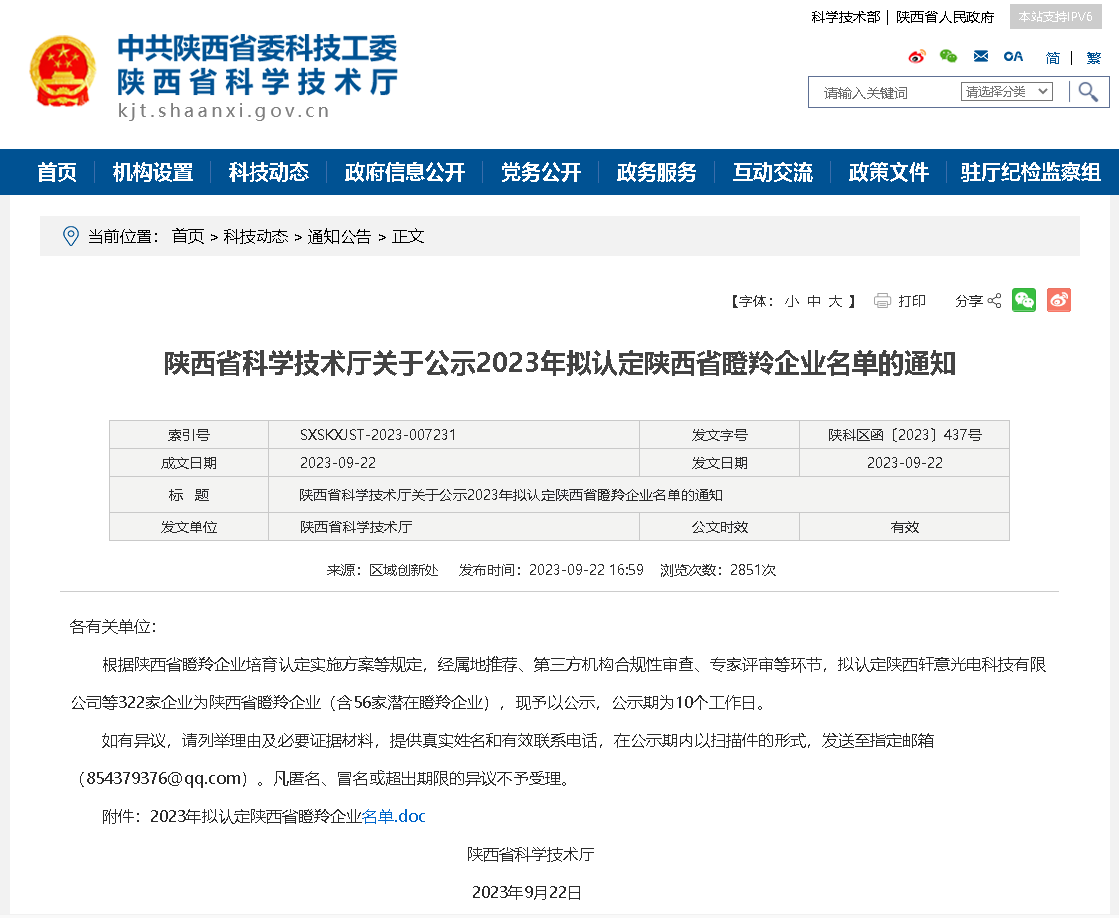Click the OA office system icon

pyautogui.click(x=1013, y=56)
